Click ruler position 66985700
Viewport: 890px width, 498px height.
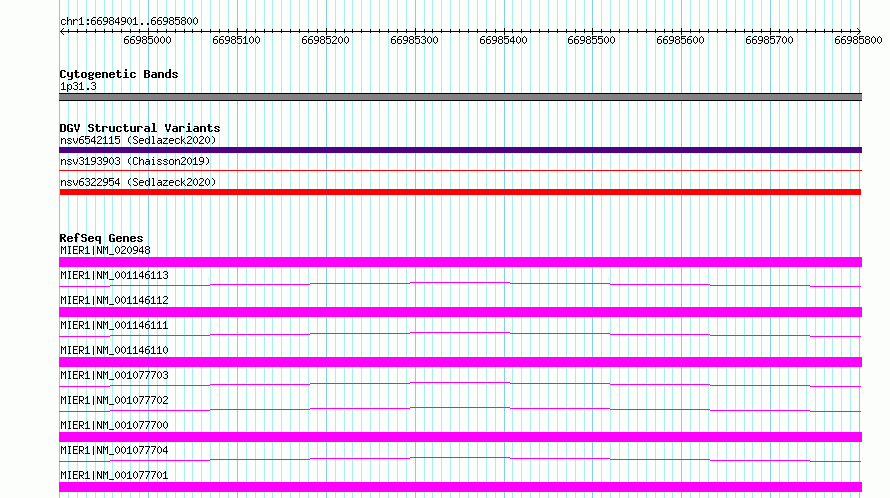pyautogui.click(x=770, y=40)
